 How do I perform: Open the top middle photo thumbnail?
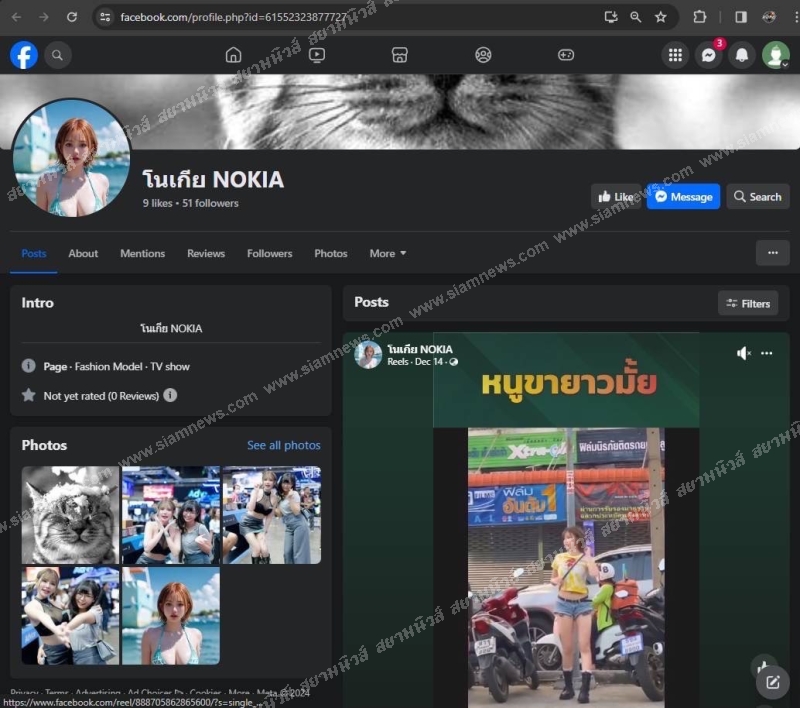(x=171, y=515)
